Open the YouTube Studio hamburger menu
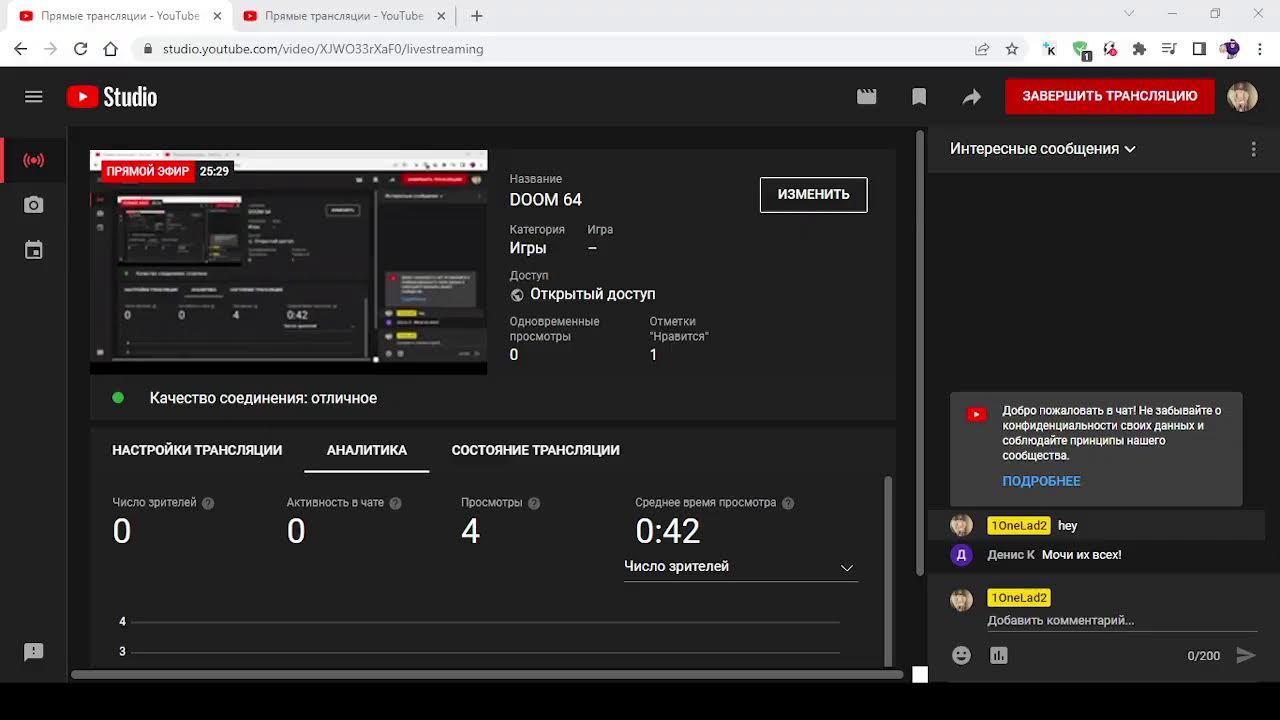 point(34,97)
